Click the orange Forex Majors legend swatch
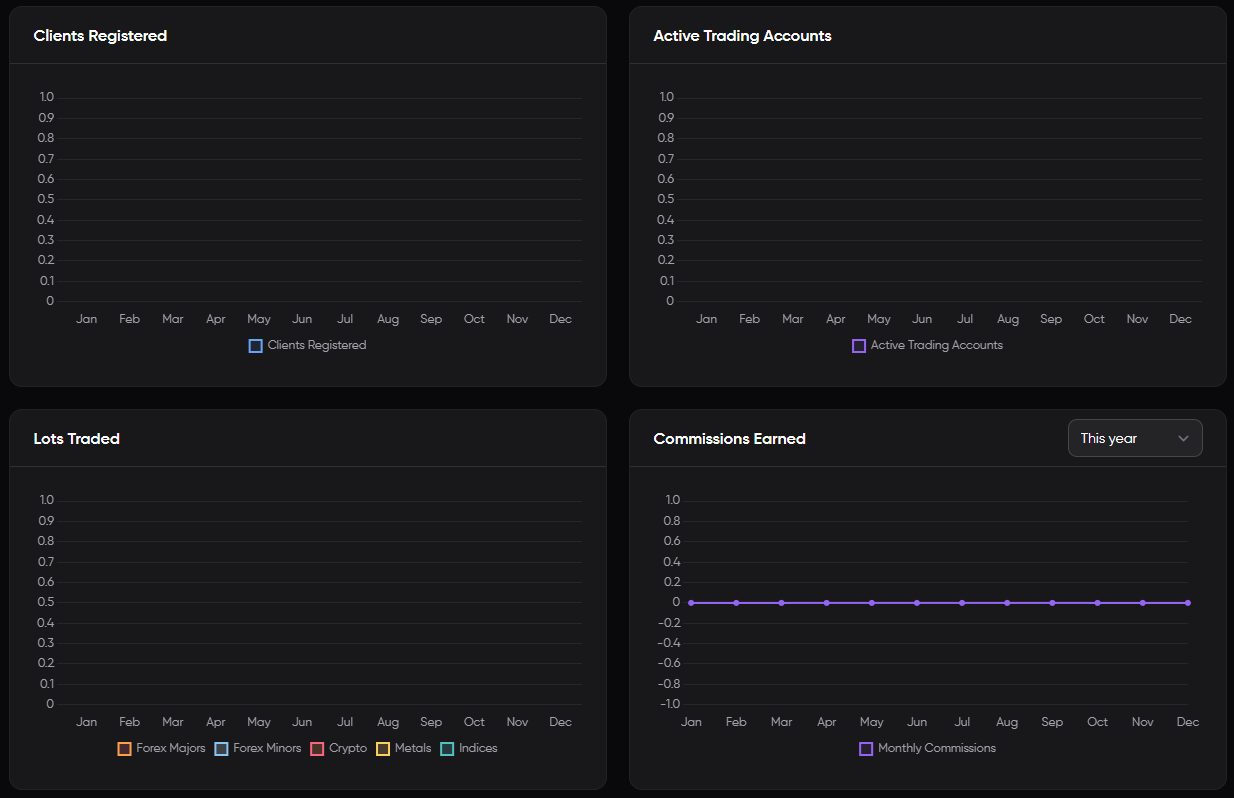 (125, 749)
